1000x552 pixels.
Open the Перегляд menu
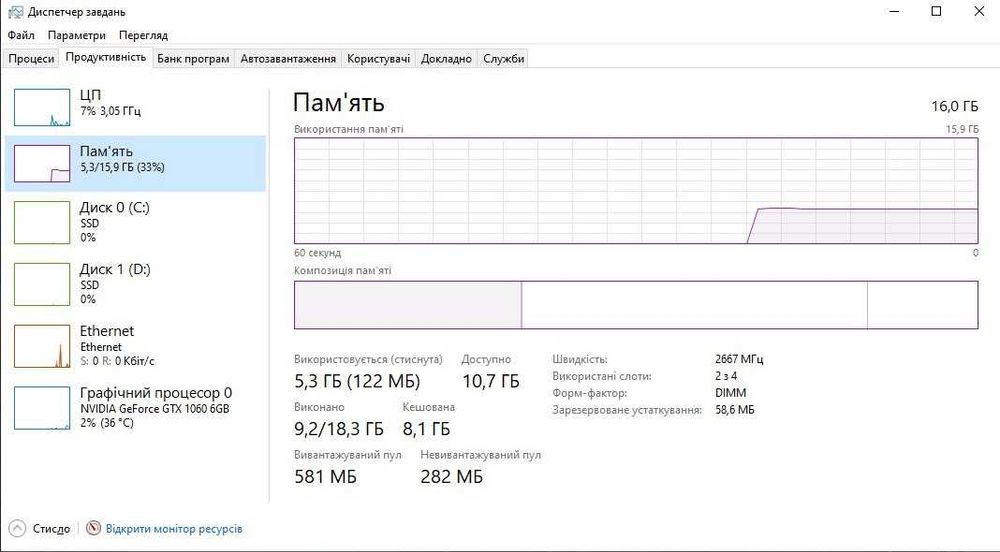(x=143, y=35)
